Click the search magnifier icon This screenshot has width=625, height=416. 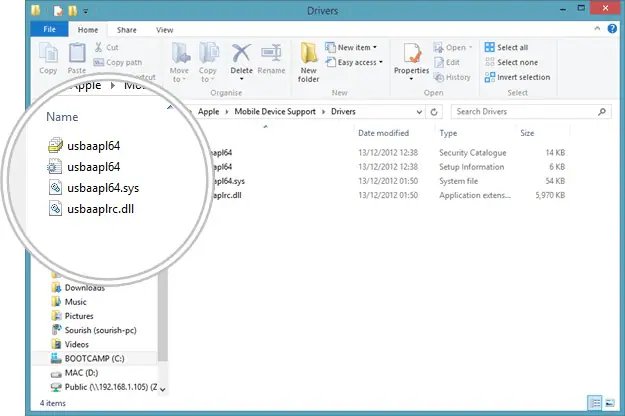point(601,112)
